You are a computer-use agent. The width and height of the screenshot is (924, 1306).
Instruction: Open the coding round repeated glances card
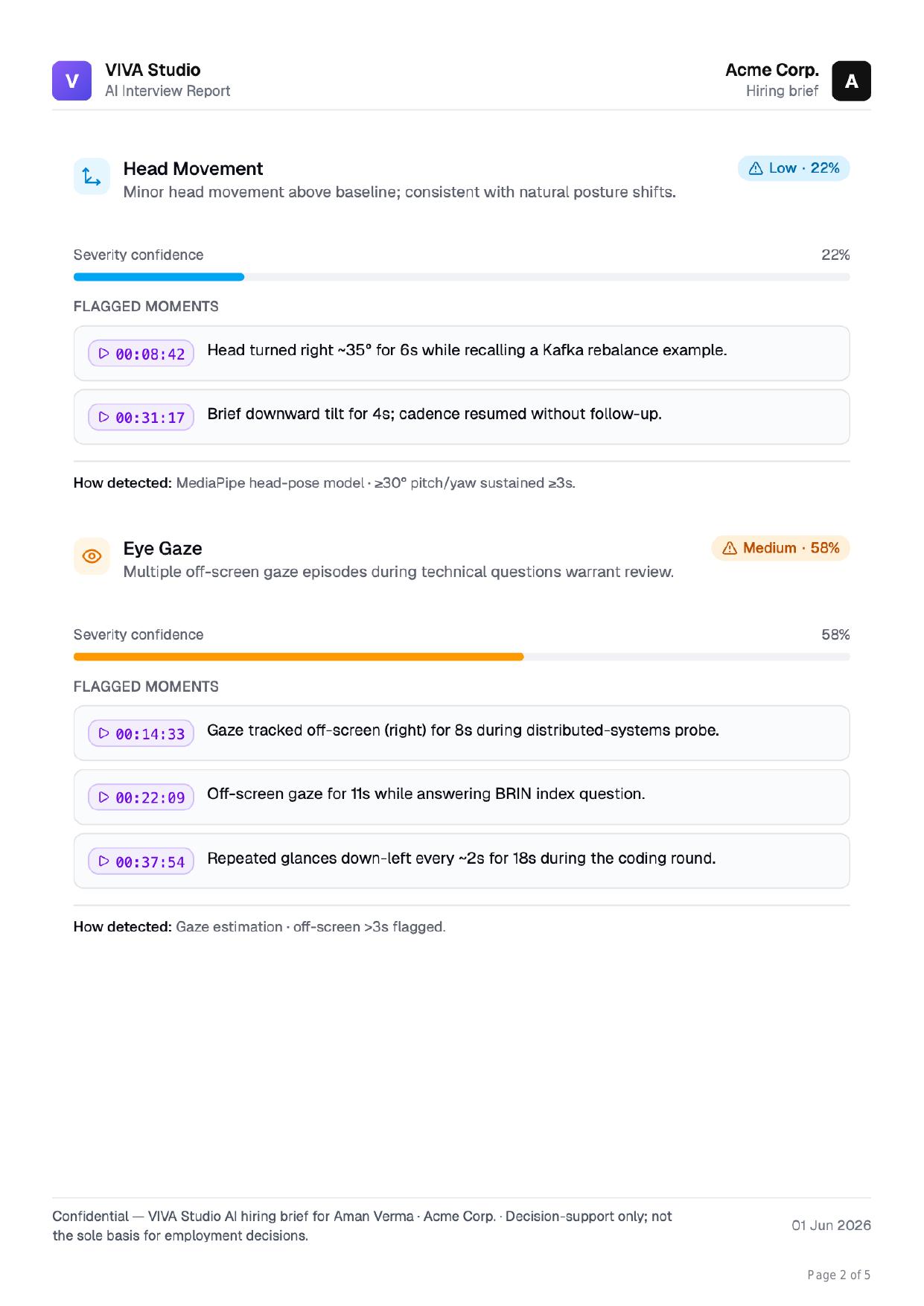pyautogui.click(x=462, y=861)
